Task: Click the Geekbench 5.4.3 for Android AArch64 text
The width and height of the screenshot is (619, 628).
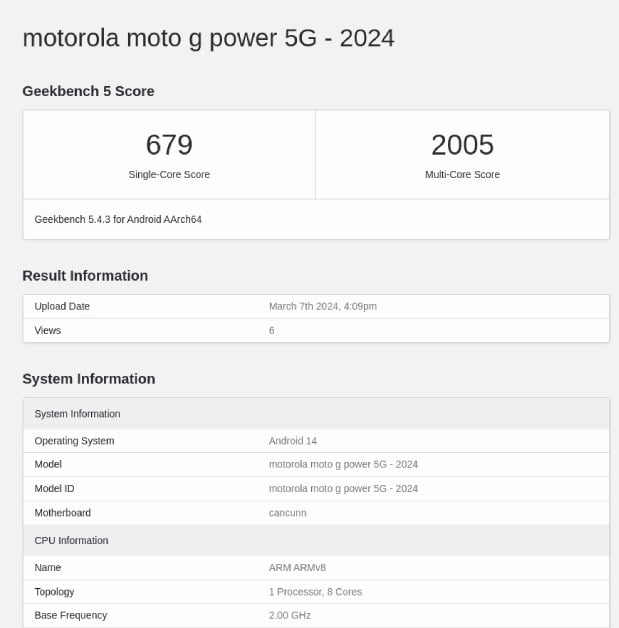Action: pyautogui.click(x=118, y=219)
